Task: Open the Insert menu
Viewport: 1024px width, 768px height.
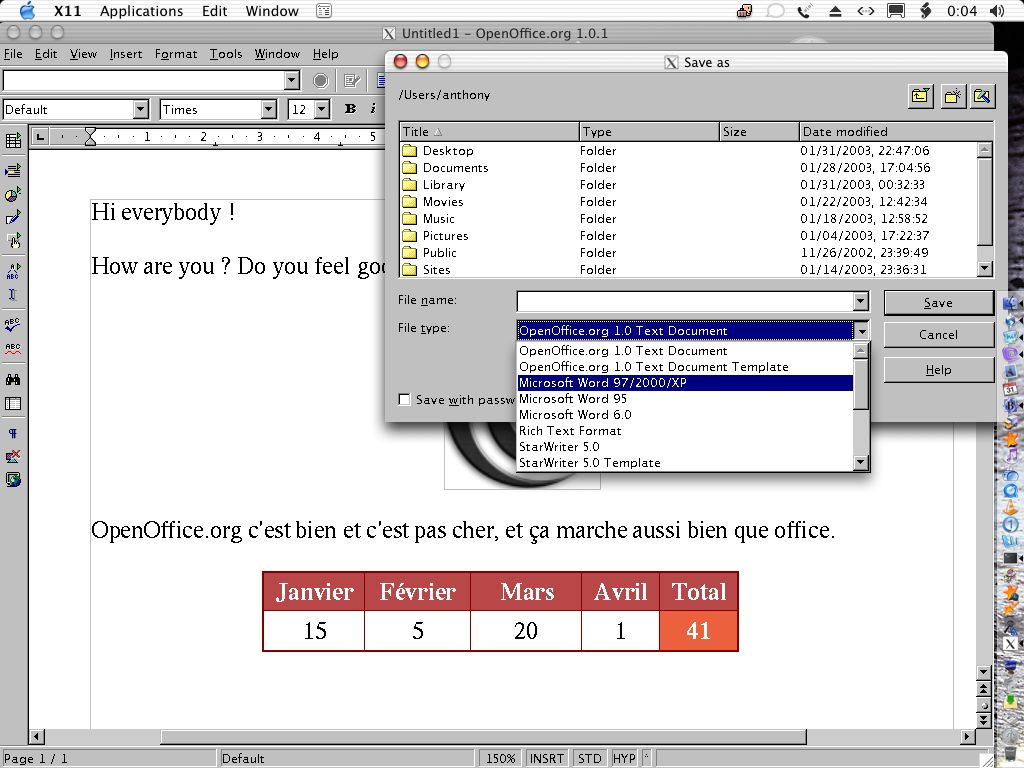Action: click(125, 54)
